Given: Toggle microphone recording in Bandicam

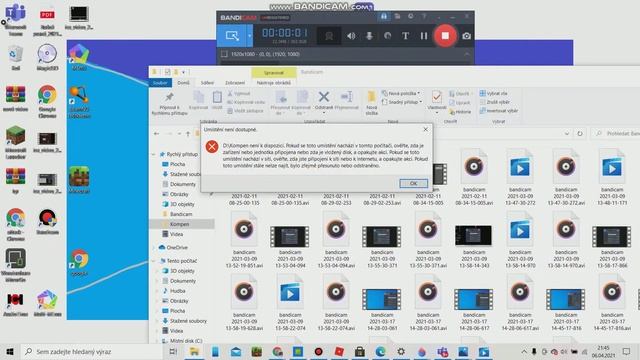Looking at the screenshot, I should click(x=369, y=36).
